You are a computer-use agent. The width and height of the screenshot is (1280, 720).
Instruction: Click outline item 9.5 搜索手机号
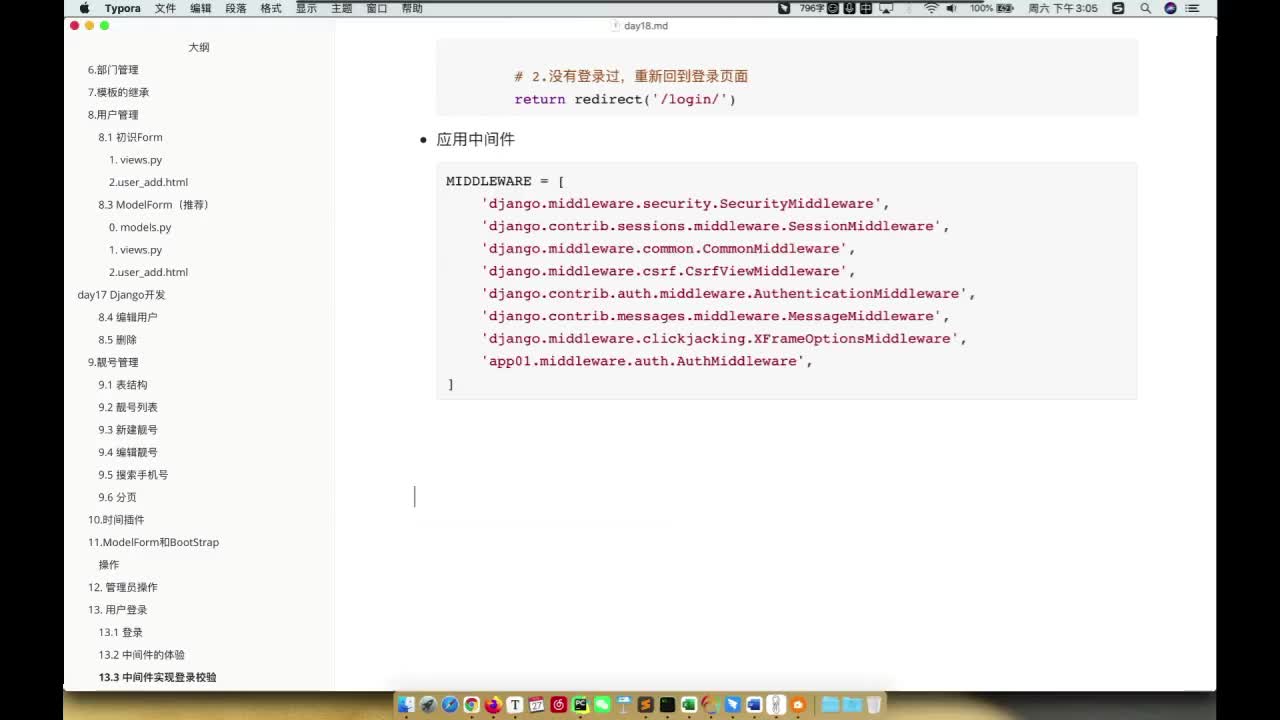133,475
